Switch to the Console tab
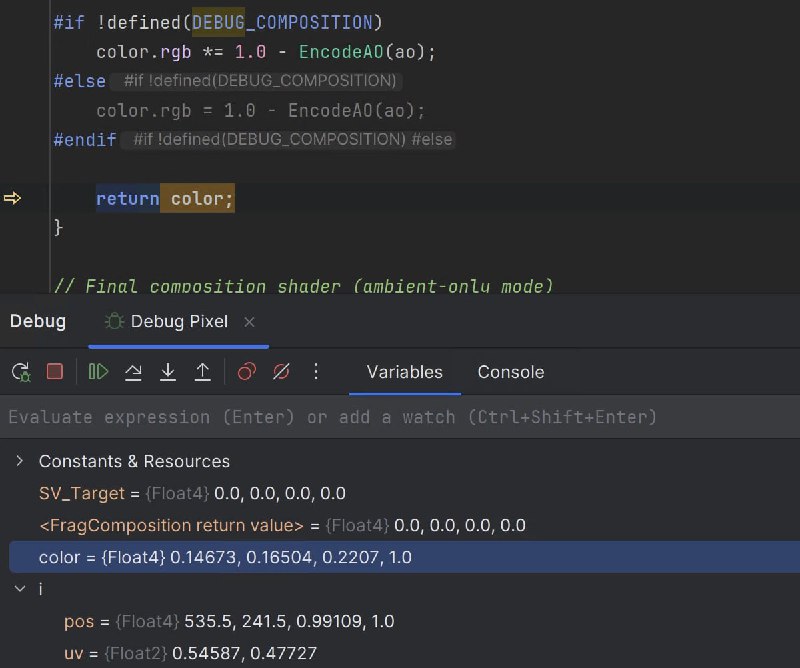 click(x=511, y=372)
